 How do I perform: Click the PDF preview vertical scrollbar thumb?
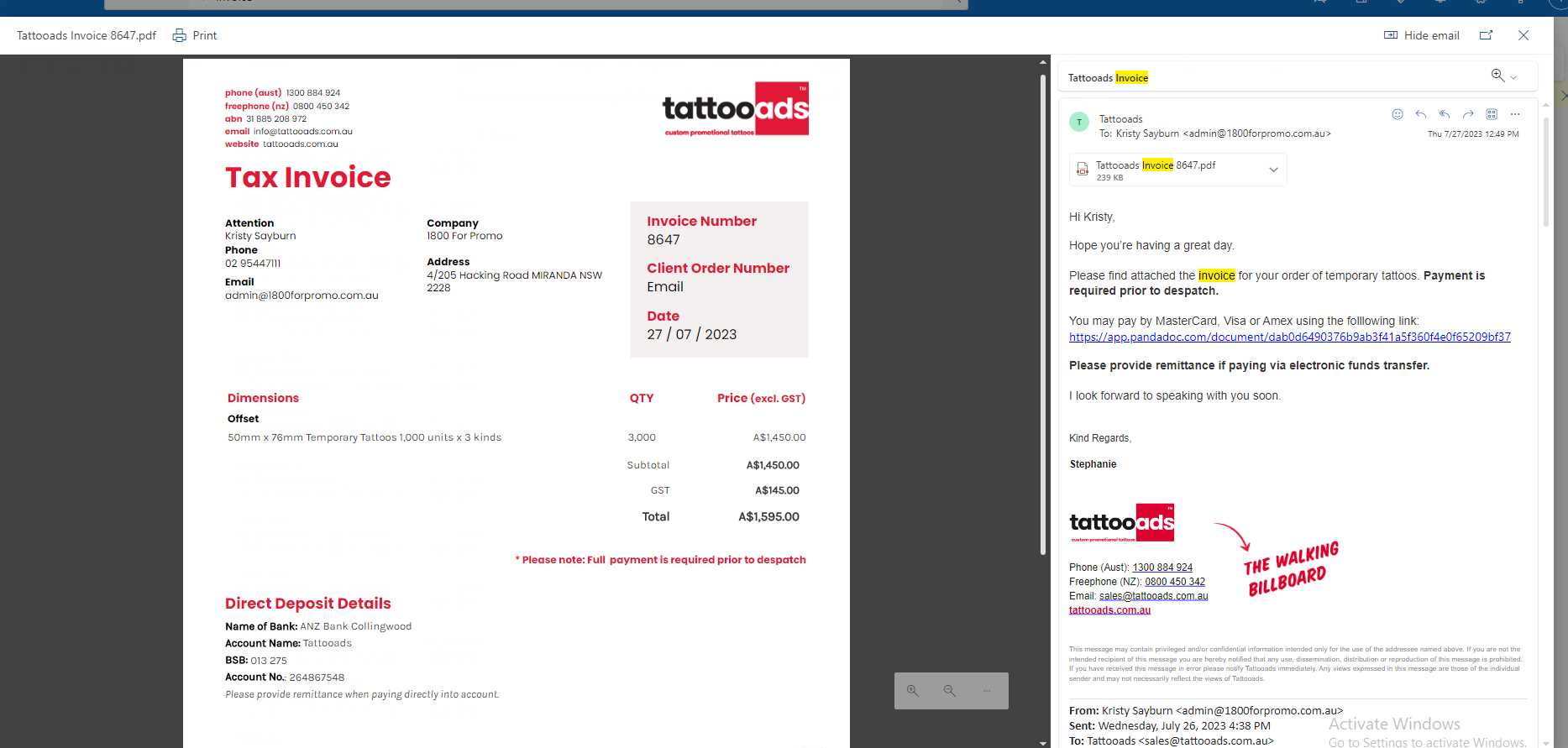(1043, 313)
